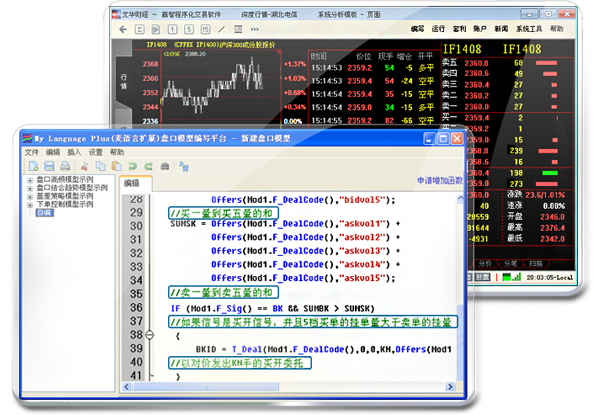Viewport: 593px width, 415px height.
Task: Click the sigma icon in trading toolbar
Action: tap(140, 30)
